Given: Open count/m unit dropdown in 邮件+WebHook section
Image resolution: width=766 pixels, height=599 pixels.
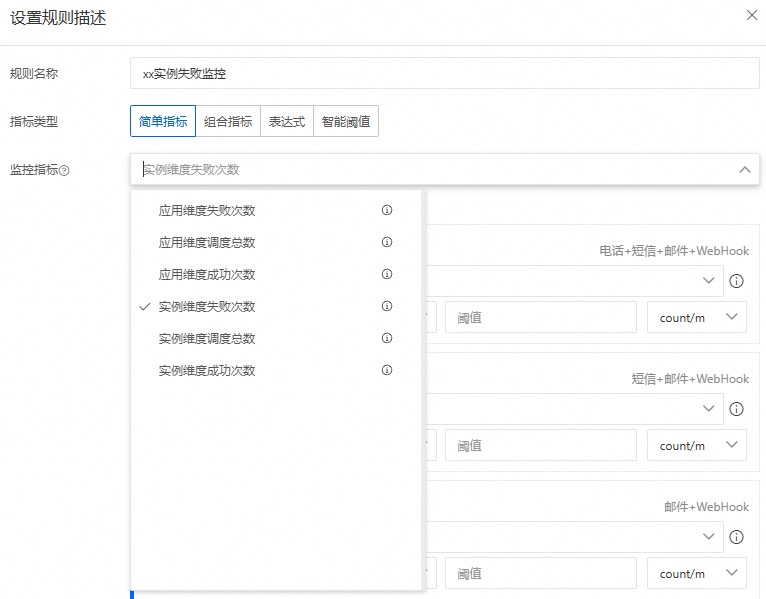Looking at the screenshot, I should [697, 573].
